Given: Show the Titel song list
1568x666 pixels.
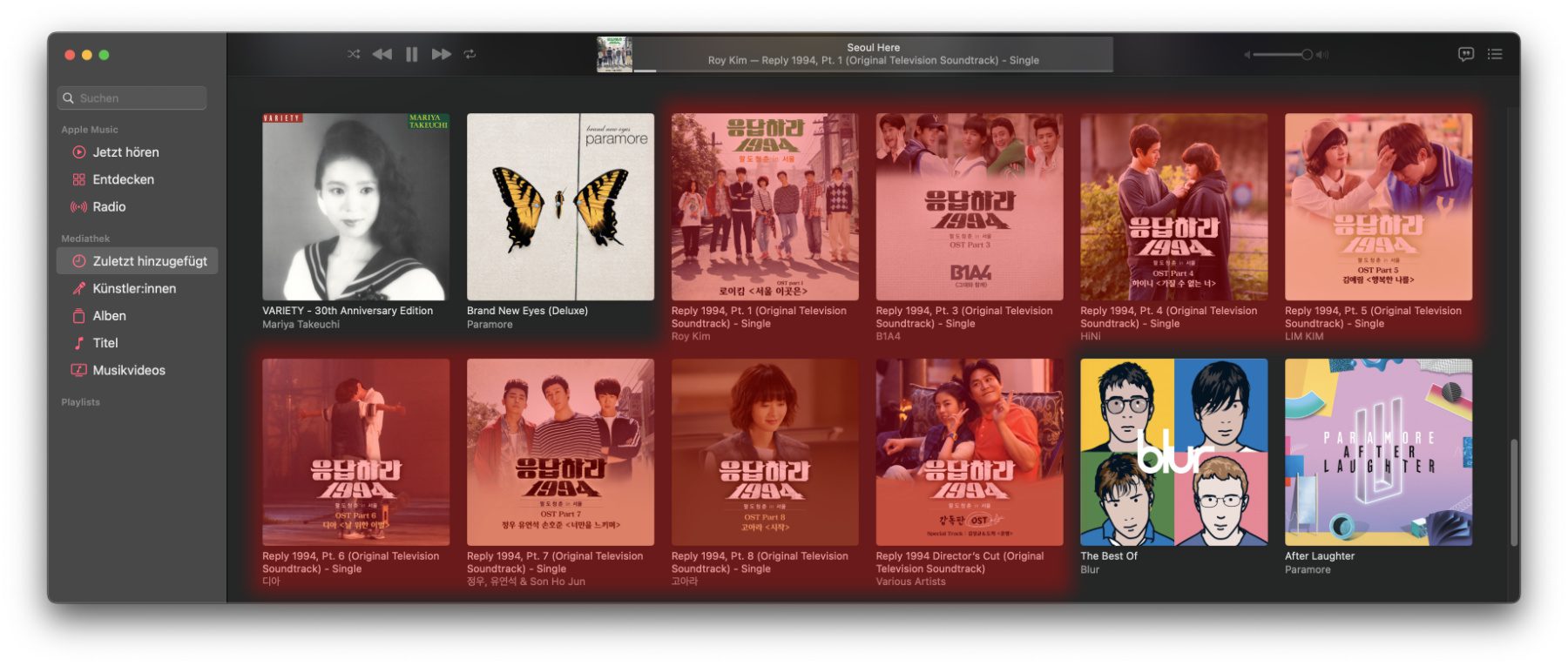Looking at the screenshot, I should [105, 343].
